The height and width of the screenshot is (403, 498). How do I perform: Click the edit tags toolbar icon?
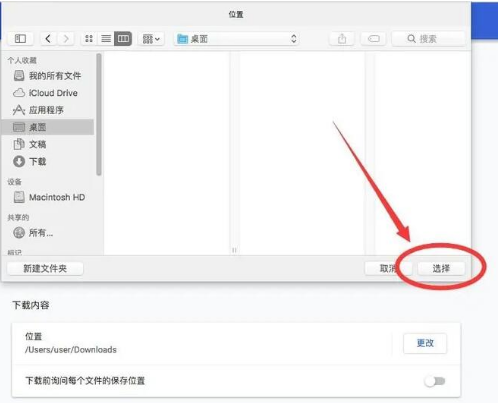tap(373, 39)
